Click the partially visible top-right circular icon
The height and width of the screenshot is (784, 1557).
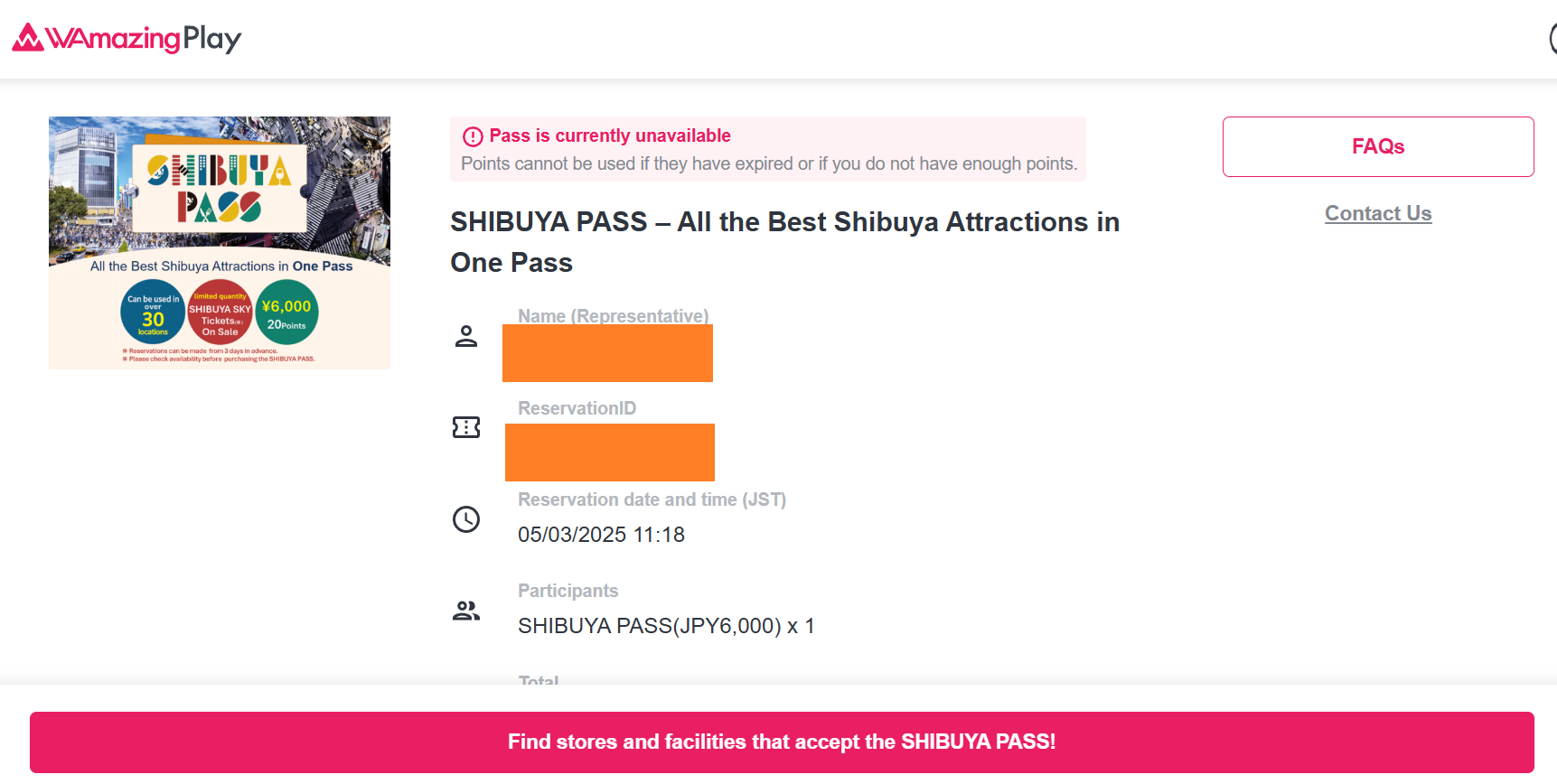pos(1552,39)
